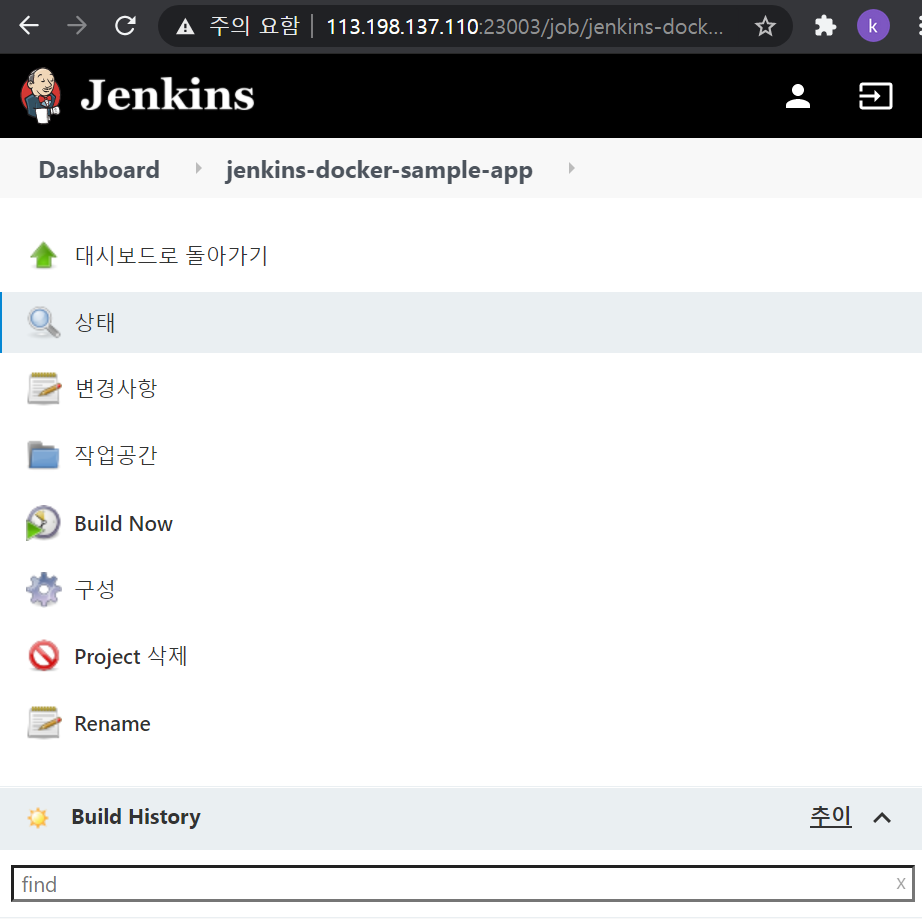Open Chrome profile avatar k

pyautogui.click(x=873, y=26)
